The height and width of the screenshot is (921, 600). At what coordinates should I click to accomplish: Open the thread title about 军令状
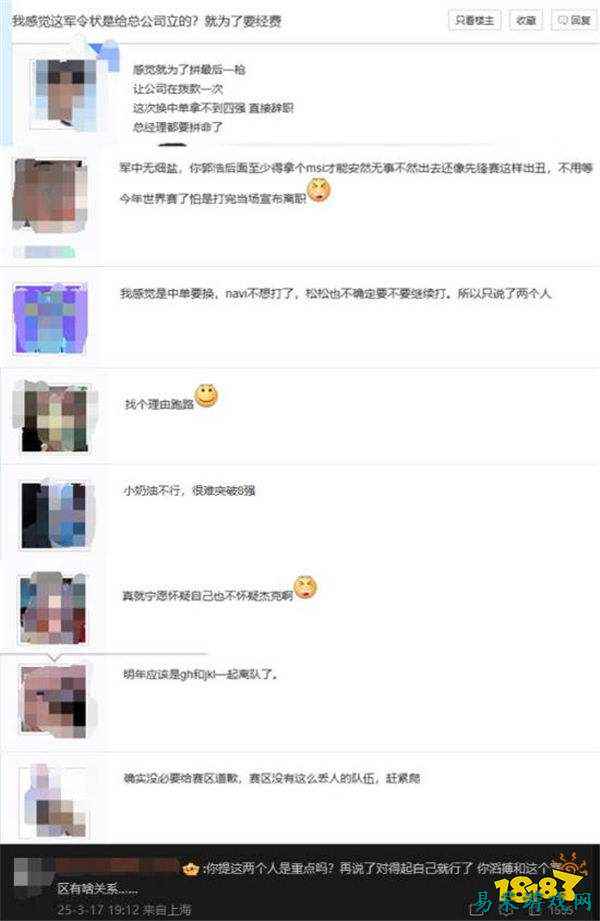tap(146, 22)
